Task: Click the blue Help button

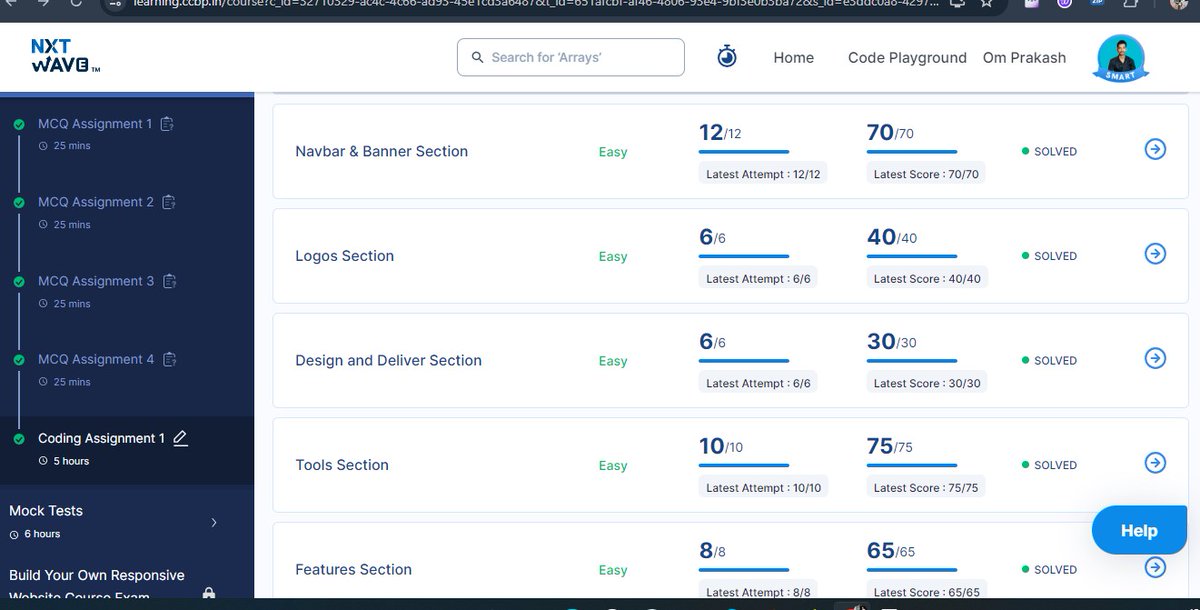Action: coord(1139,530)
